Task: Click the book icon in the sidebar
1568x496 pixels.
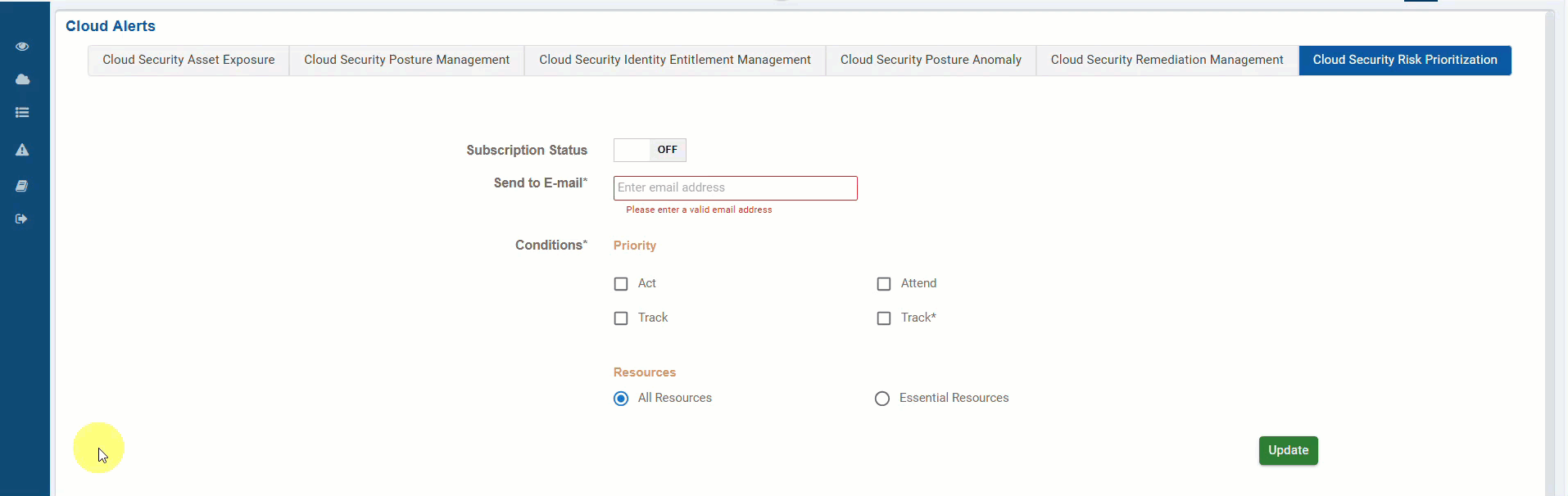Action: coord(22,187)
